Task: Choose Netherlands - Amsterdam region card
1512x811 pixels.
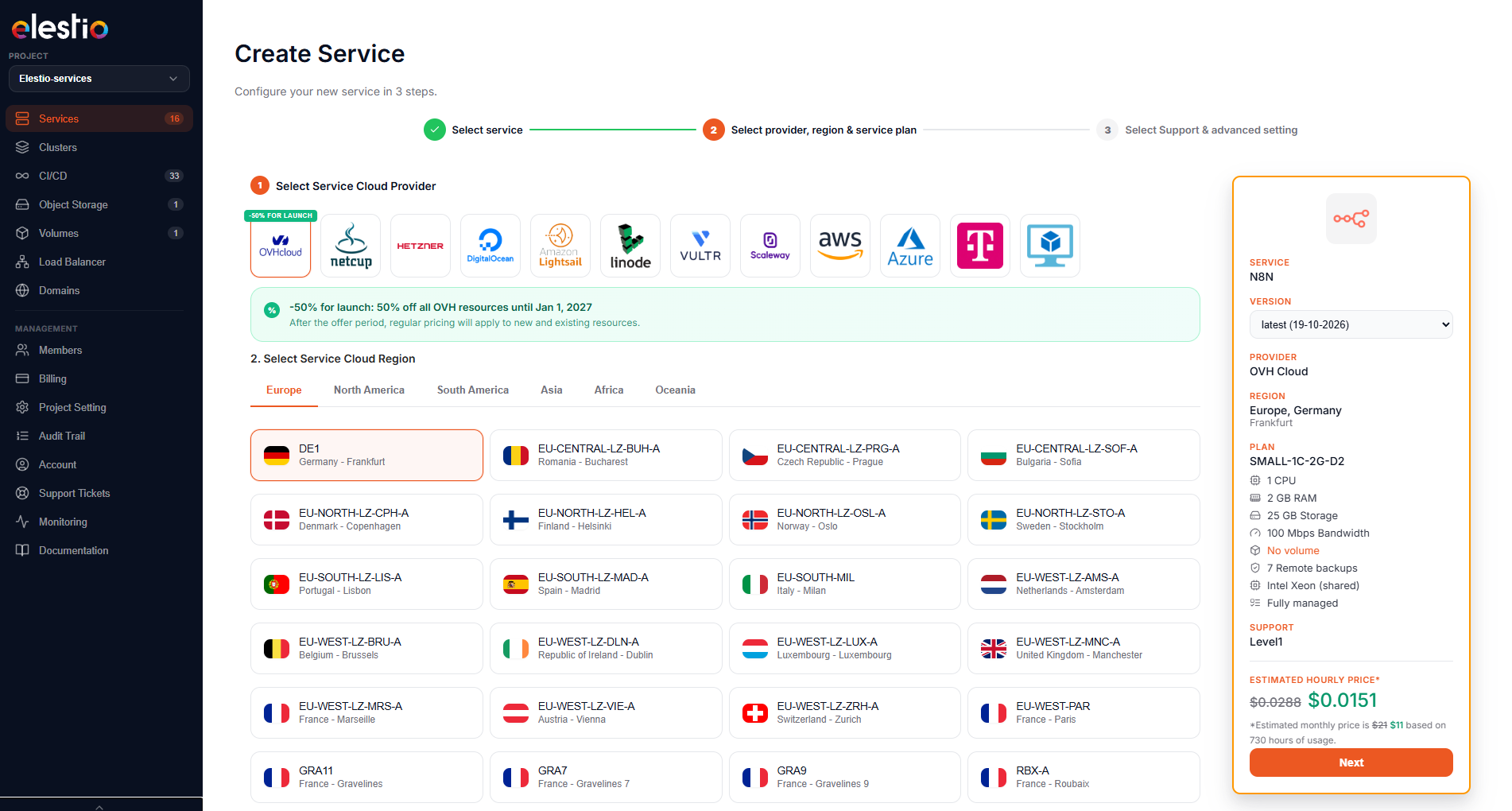Action: tap(1084, 584)
